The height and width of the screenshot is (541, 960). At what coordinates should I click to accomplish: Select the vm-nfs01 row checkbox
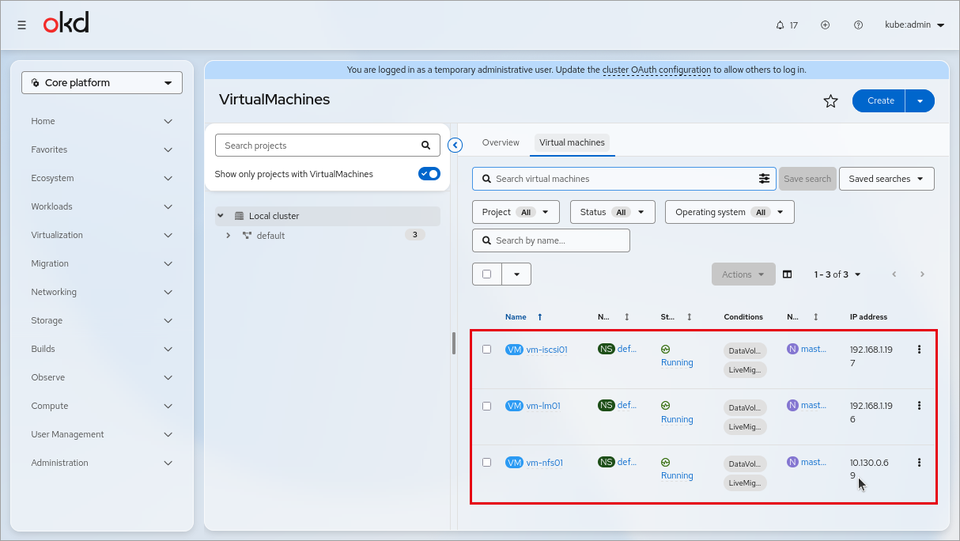[487, 463]
